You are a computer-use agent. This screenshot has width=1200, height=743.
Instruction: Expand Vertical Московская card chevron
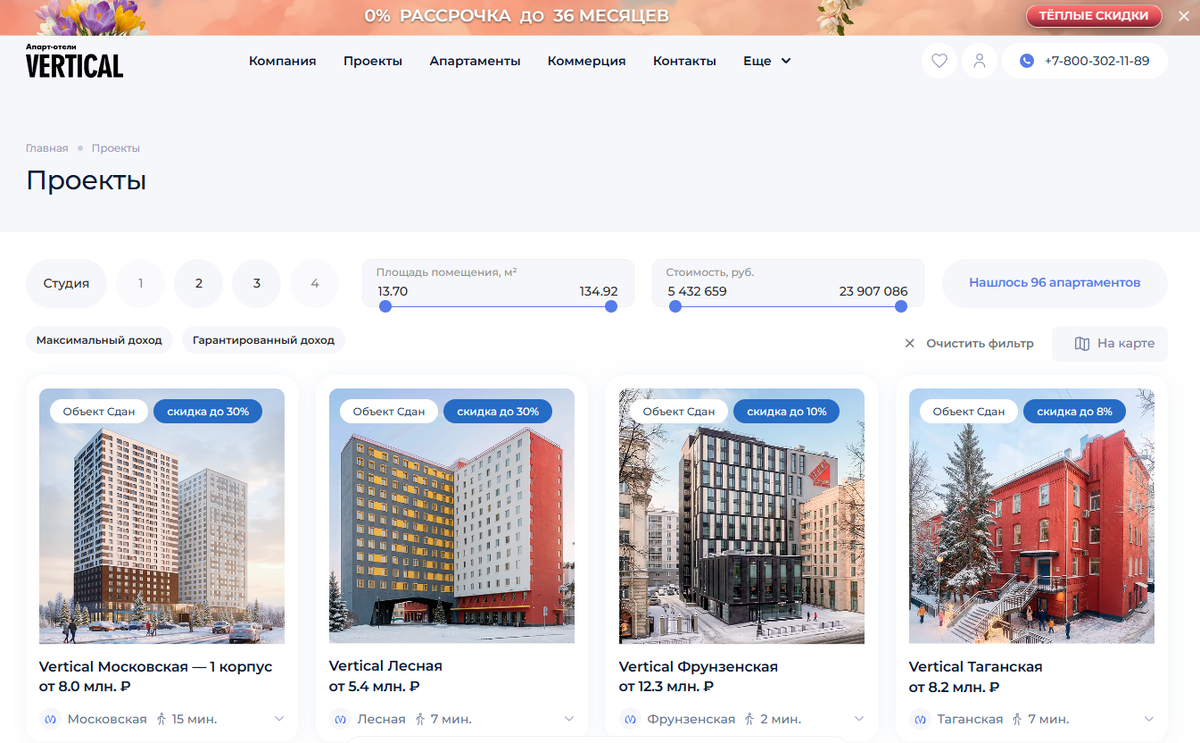tap(279, 719)
